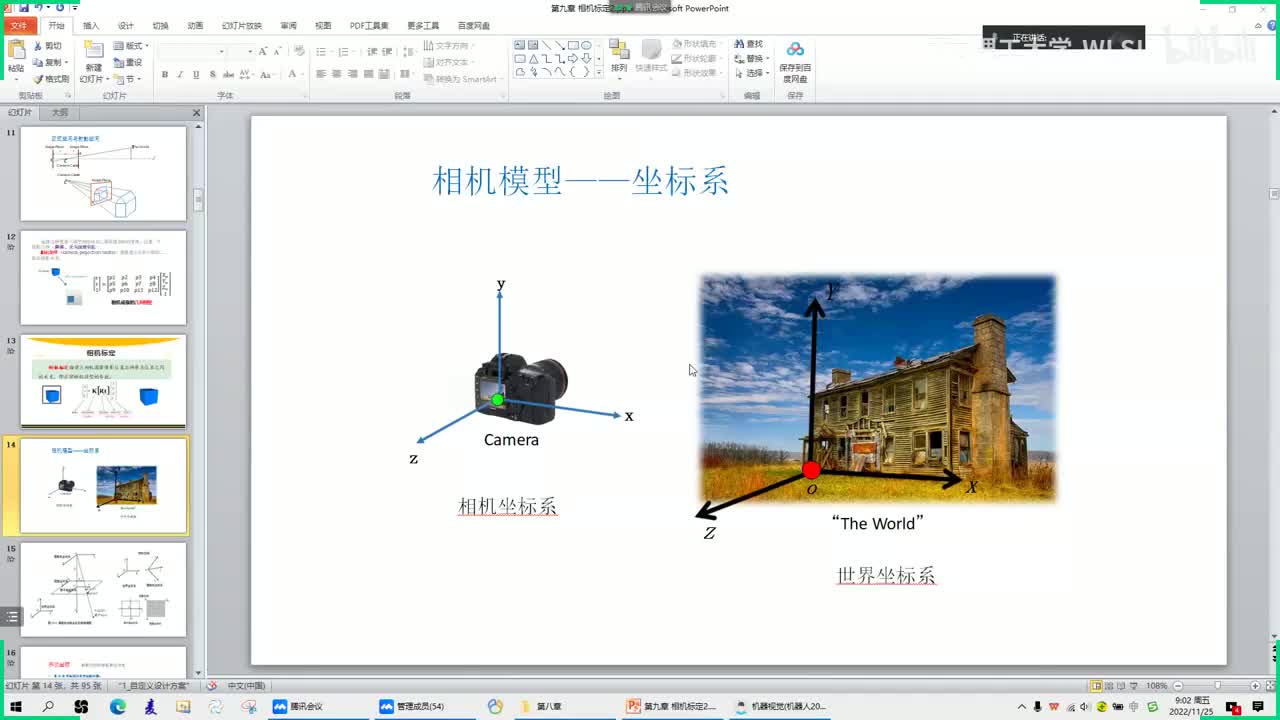Click the Windows Start button
Image resolution: width=1280 pixels, height=720 pixels.
pos(15,706)
